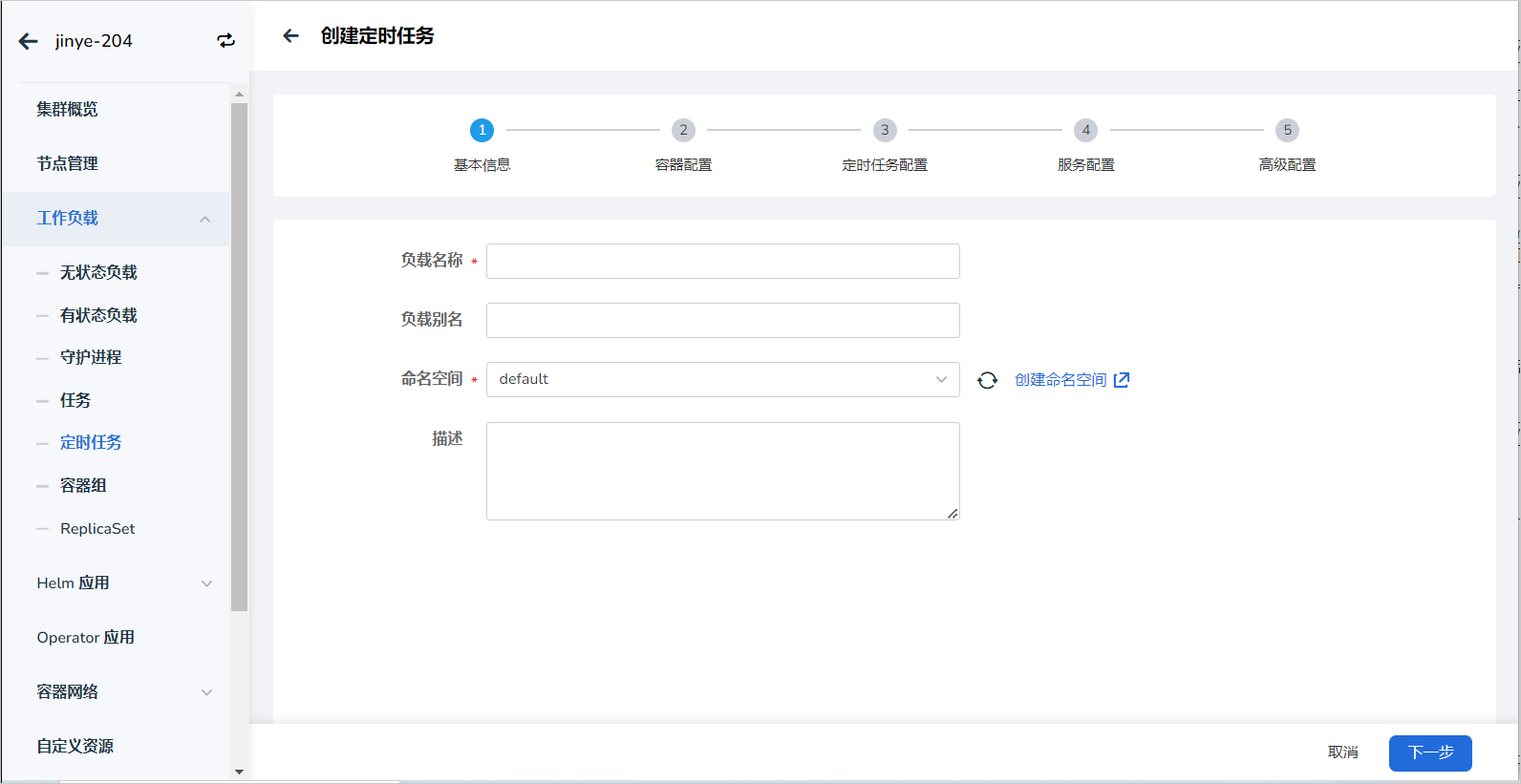Image resolution: width=1521 pixels, height=784 pixels.
Task: Select step 2 circle 容器配置
Action: point(683,130)
